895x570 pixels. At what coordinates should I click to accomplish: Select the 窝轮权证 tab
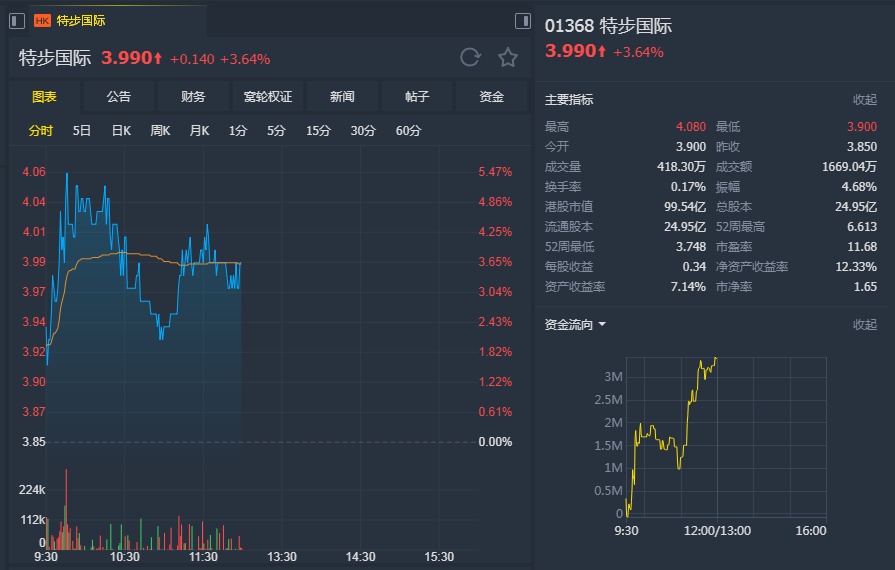point(268,97)
